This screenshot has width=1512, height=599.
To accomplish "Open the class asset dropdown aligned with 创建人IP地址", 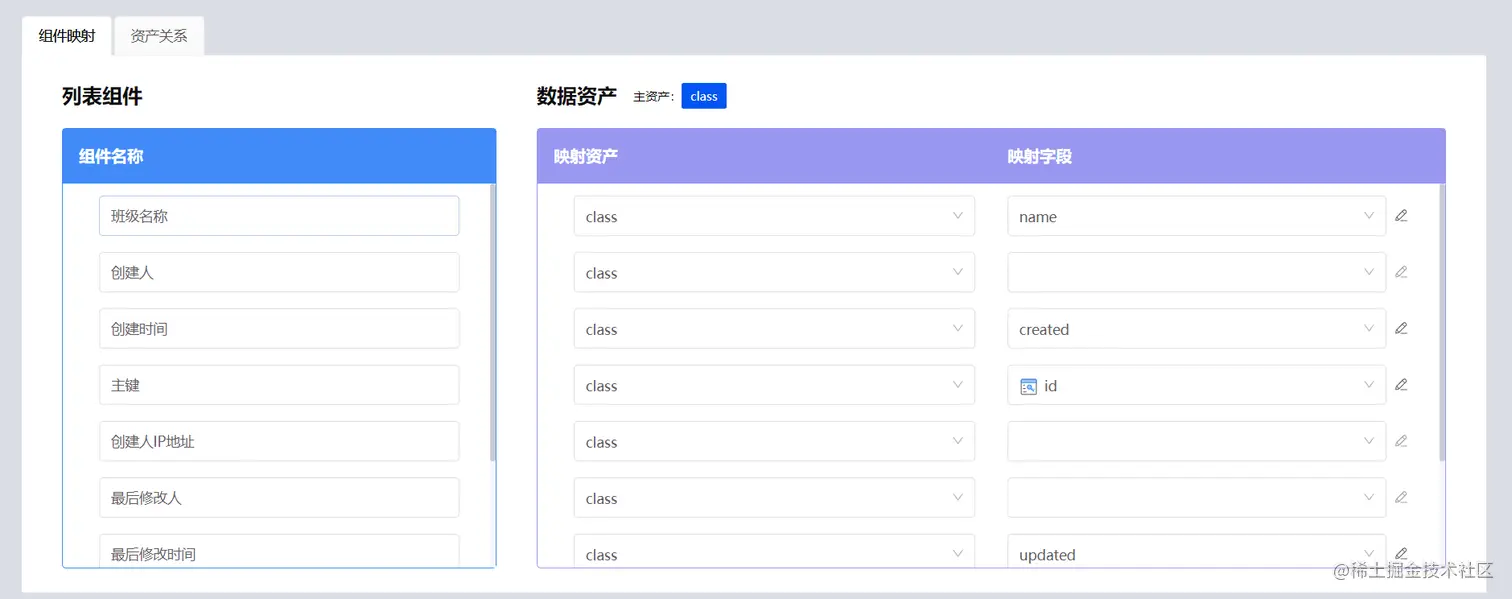I will [774, 441].
